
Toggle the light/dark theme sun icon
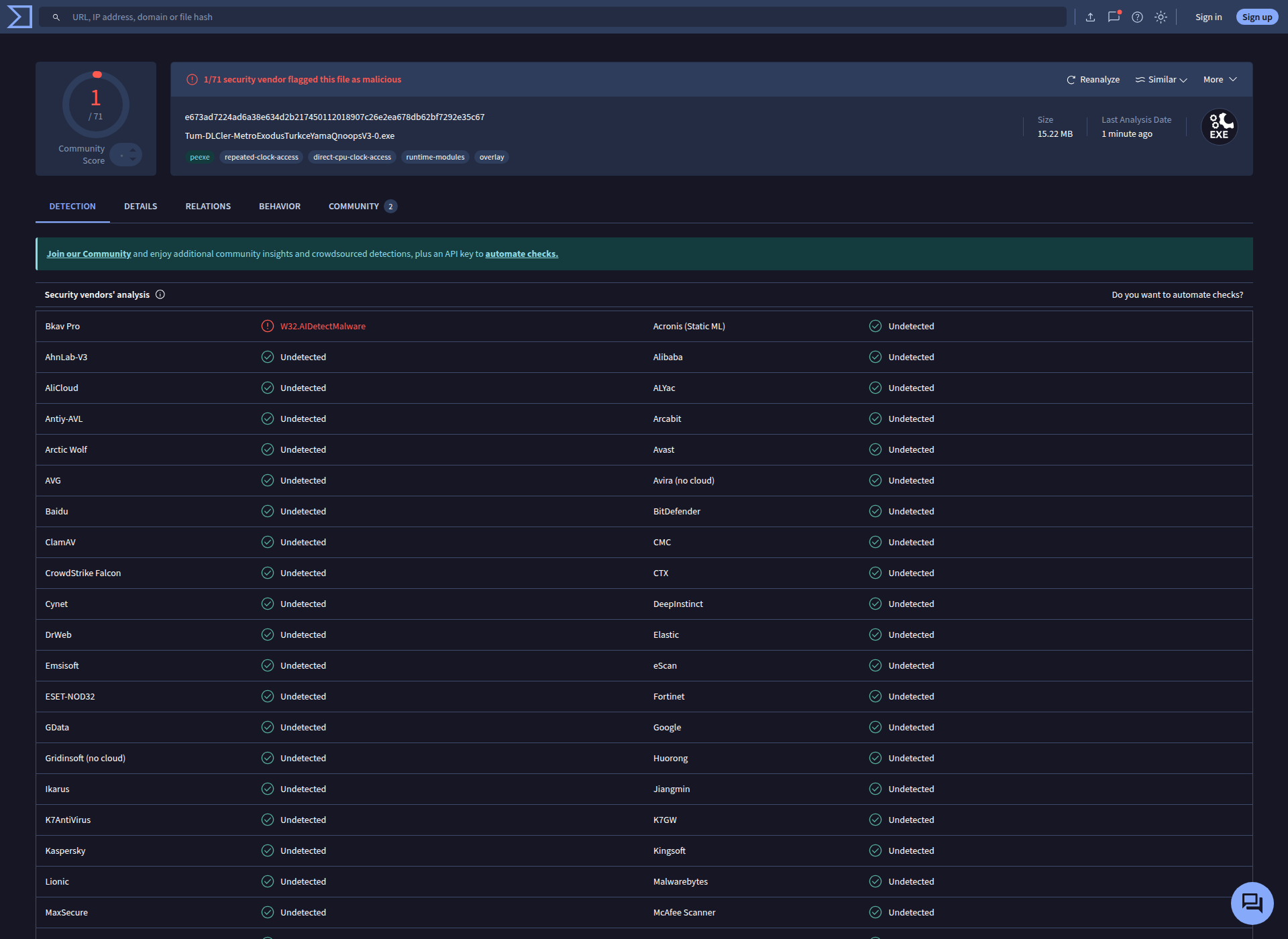tap(1161, 17)
